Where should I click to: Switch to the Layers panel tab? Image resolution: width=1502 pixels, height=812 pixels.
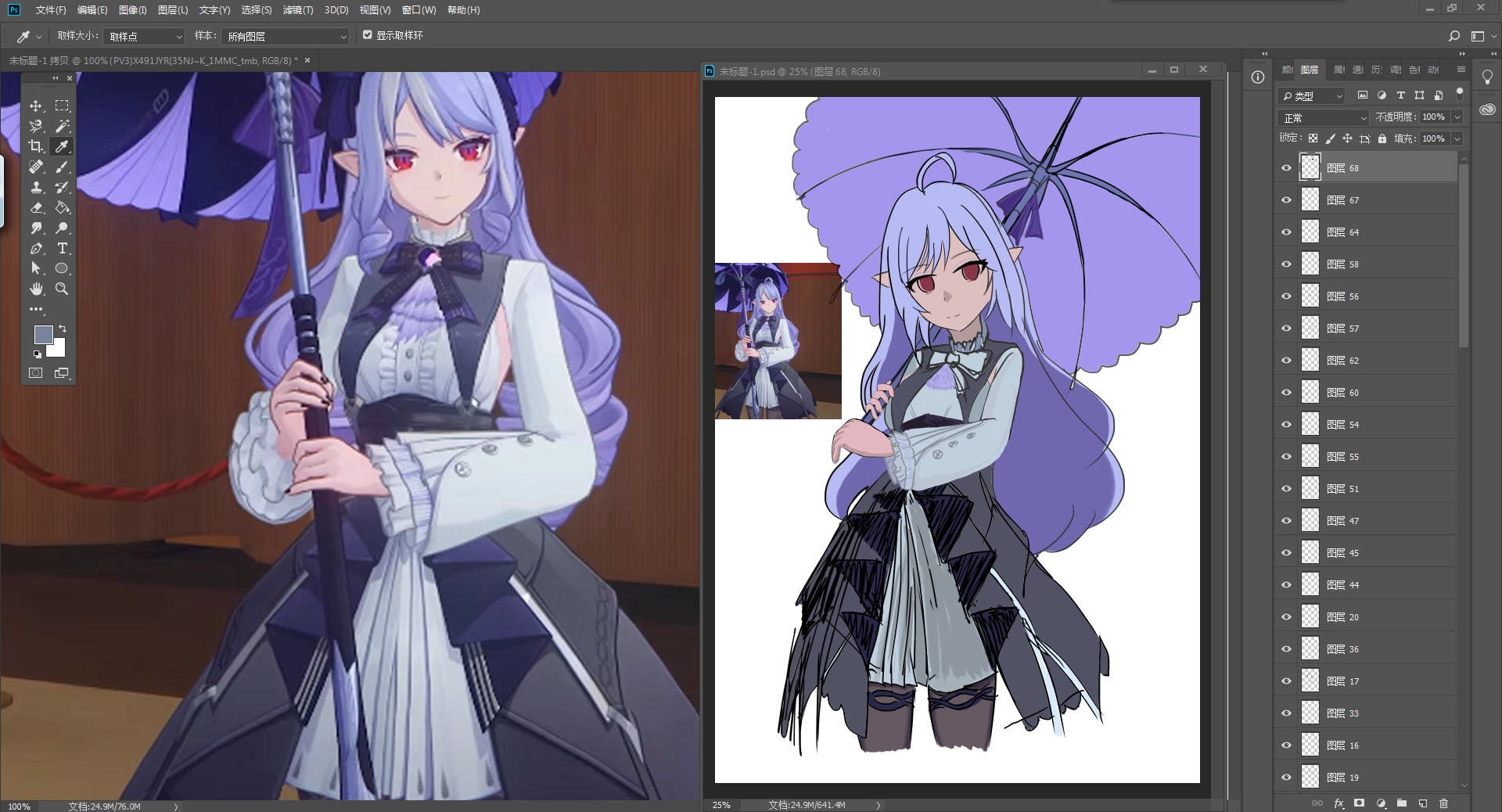click(1310, 70)
